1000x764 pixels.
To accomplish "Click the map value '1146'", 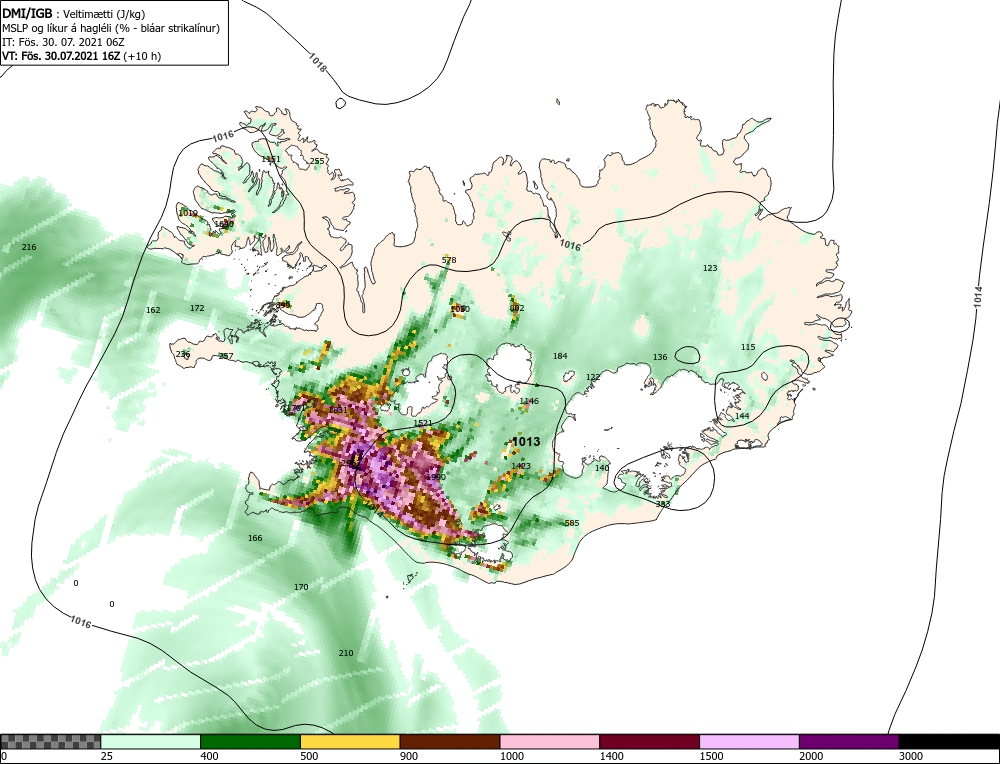I will 529,401.
